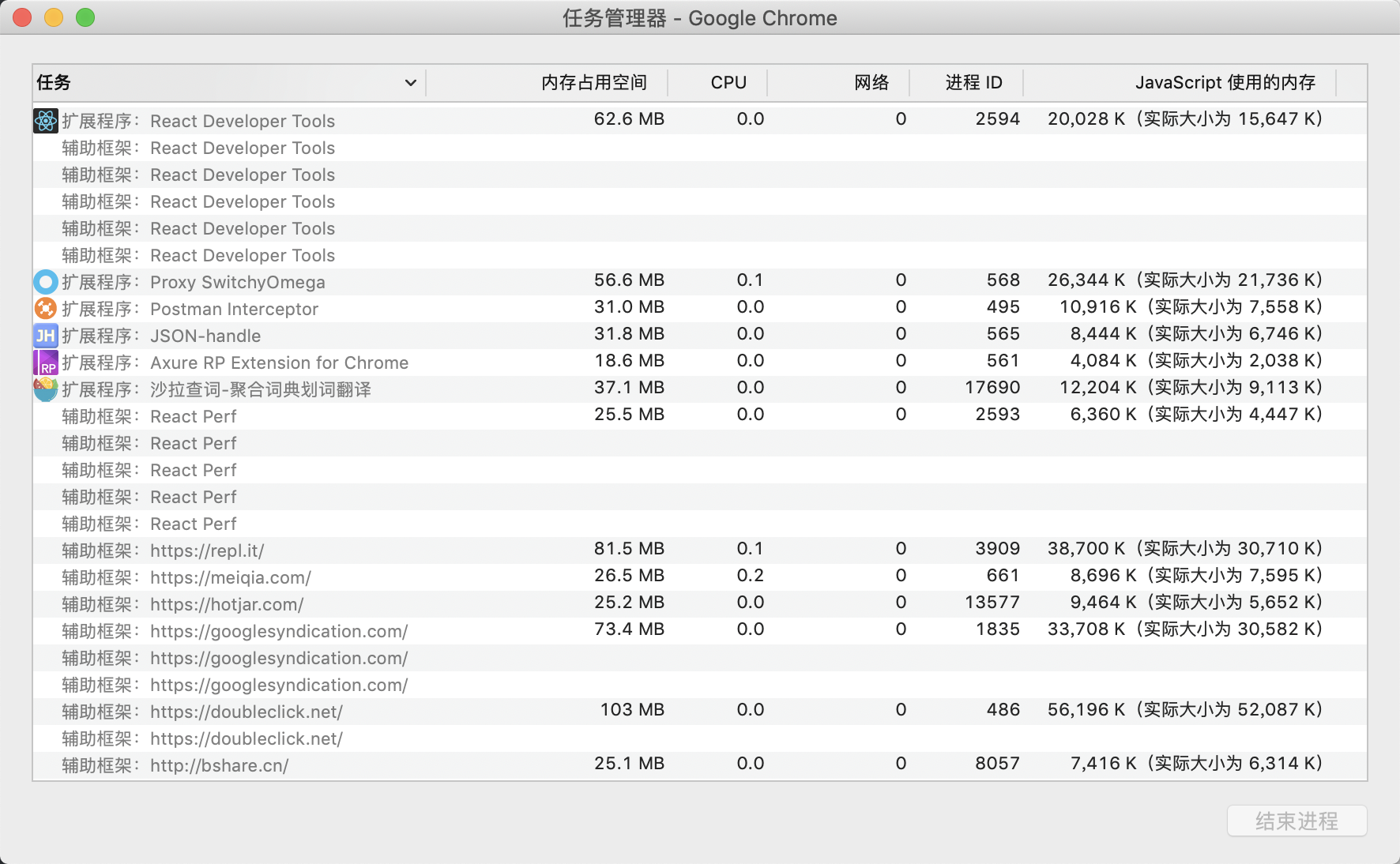
Task: Click the 62.6 MB memory cell
Action: pyautogui.click(x=629, y=119)
